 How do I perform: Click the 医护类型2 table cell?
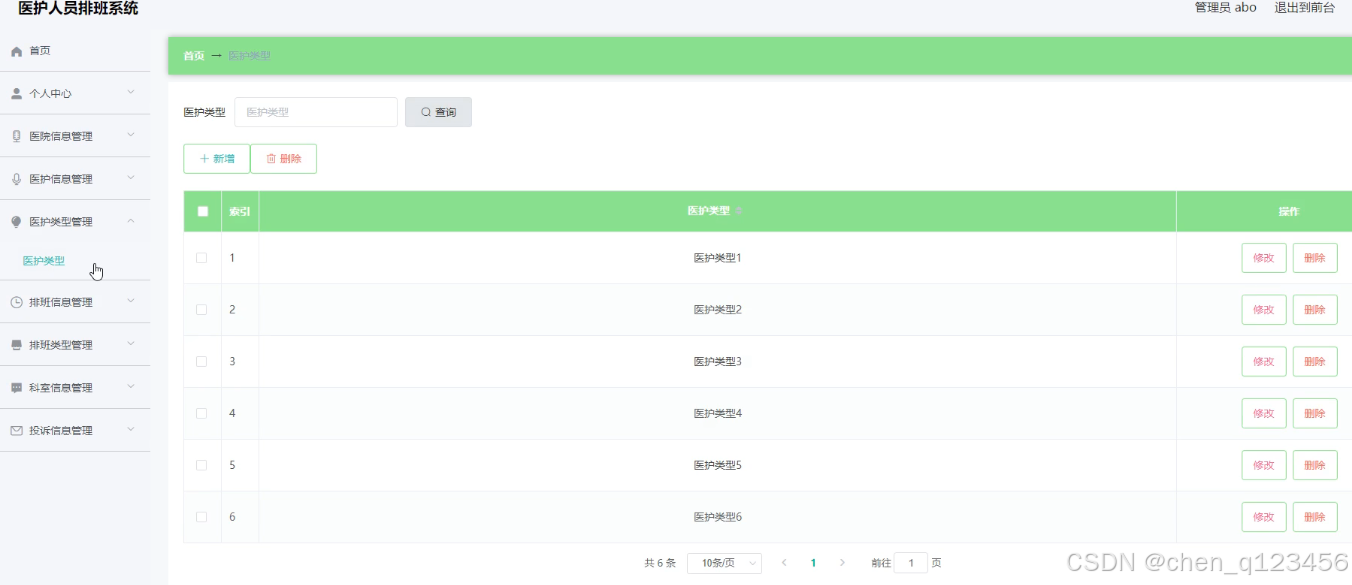717,309
